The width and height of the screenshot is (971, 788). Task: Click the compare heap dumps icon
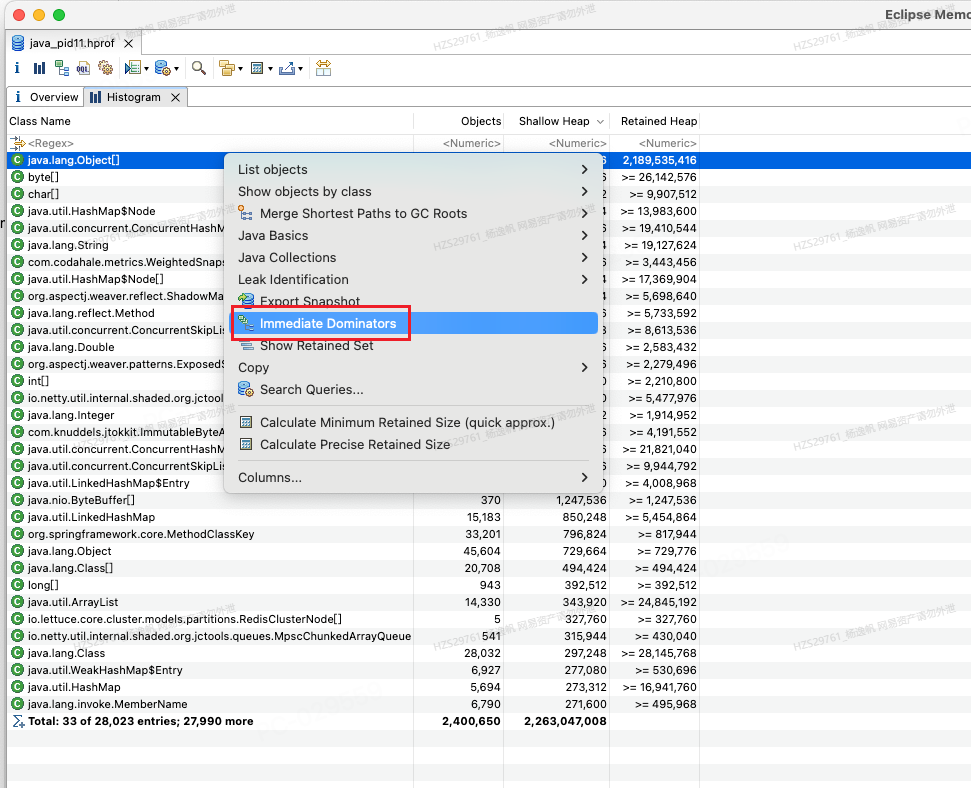[x=323, y=68]
